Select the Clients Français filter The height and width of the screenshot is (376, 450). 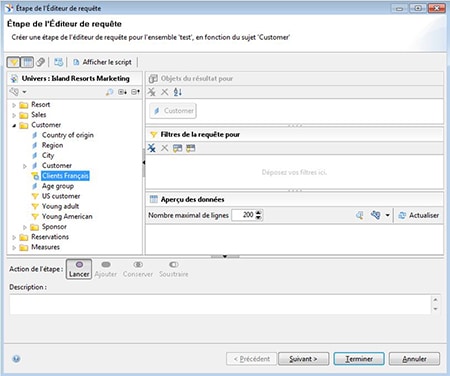coord(65,176)
